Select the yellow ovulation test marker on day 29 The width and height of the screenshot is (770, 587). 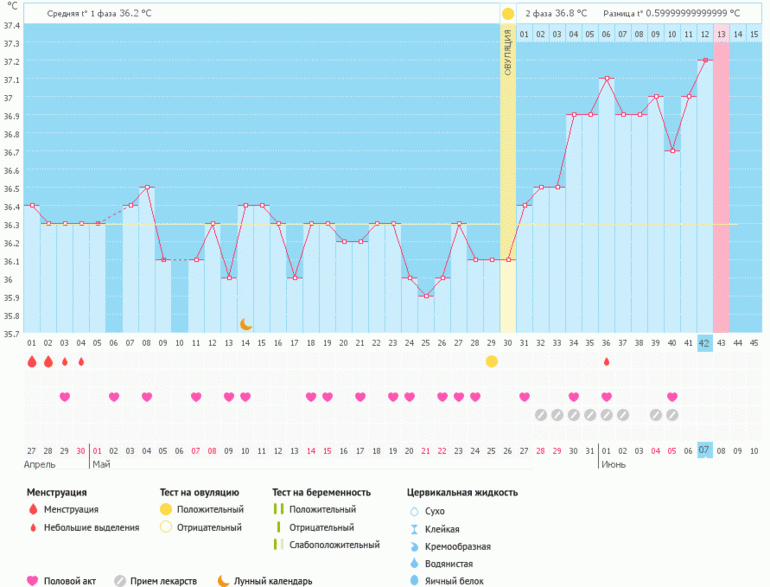point(491,361)
